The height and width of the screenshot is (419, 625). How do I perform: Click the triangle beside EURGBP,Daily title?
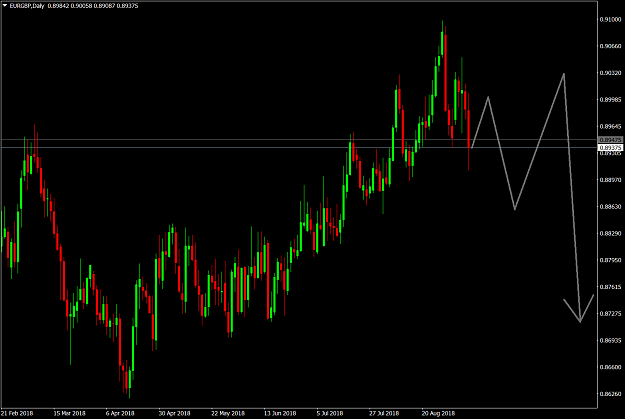point(5,6)
